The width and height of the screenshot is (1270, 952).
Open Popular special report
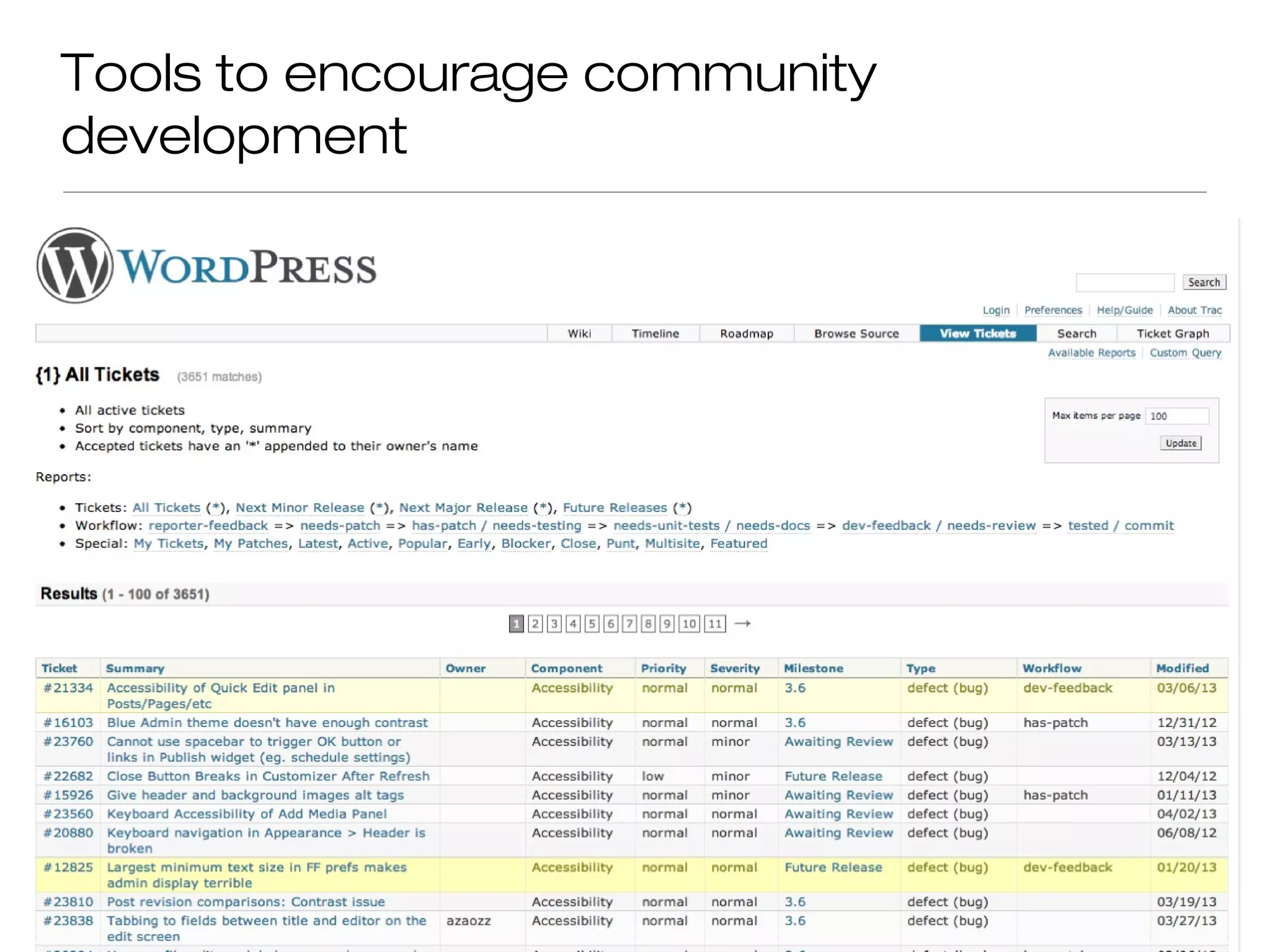click(422, 544)
